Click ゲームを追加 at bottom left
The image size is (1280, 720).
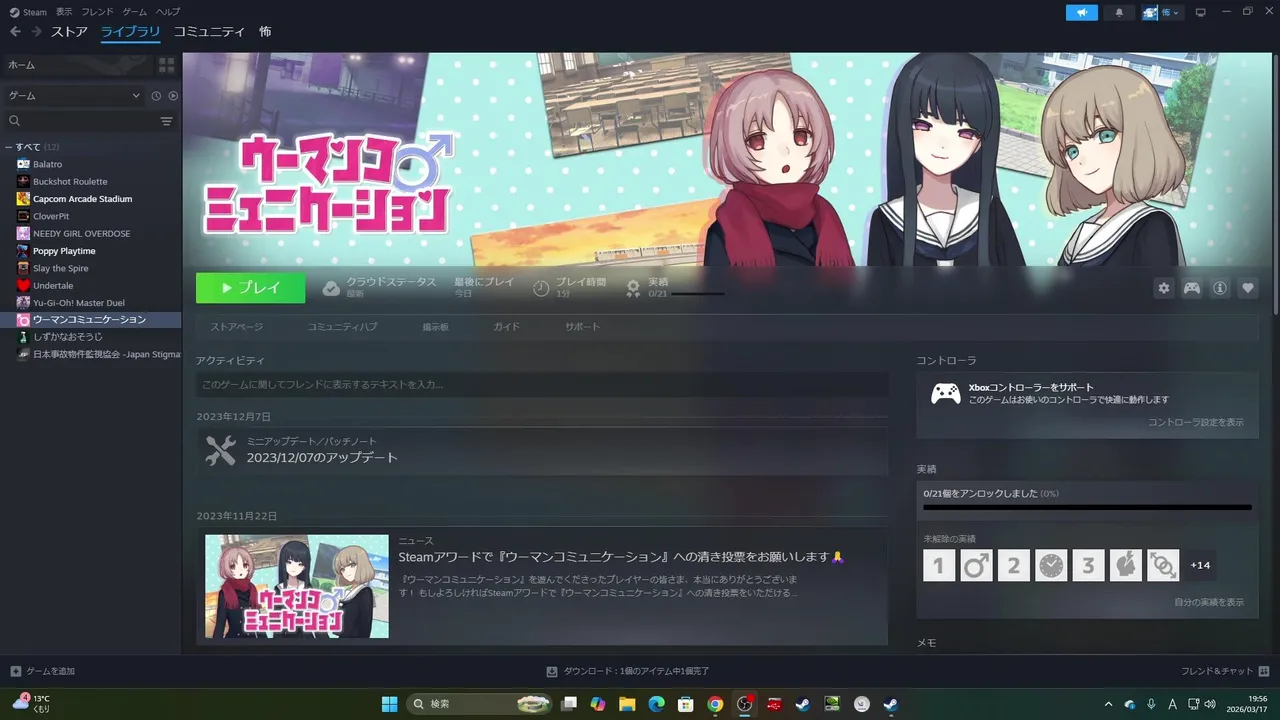43,671
